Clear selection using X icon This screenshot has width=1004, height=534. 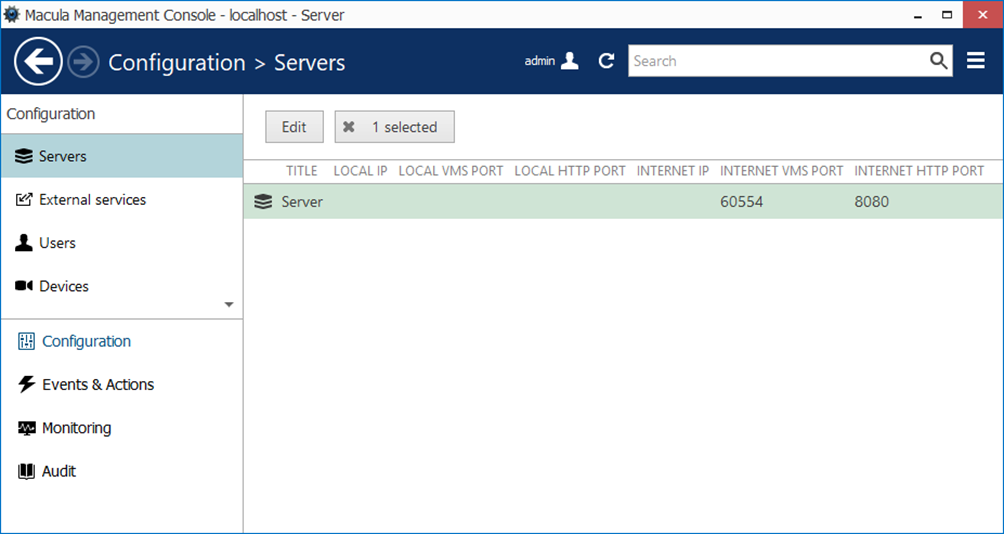(349, 127)
